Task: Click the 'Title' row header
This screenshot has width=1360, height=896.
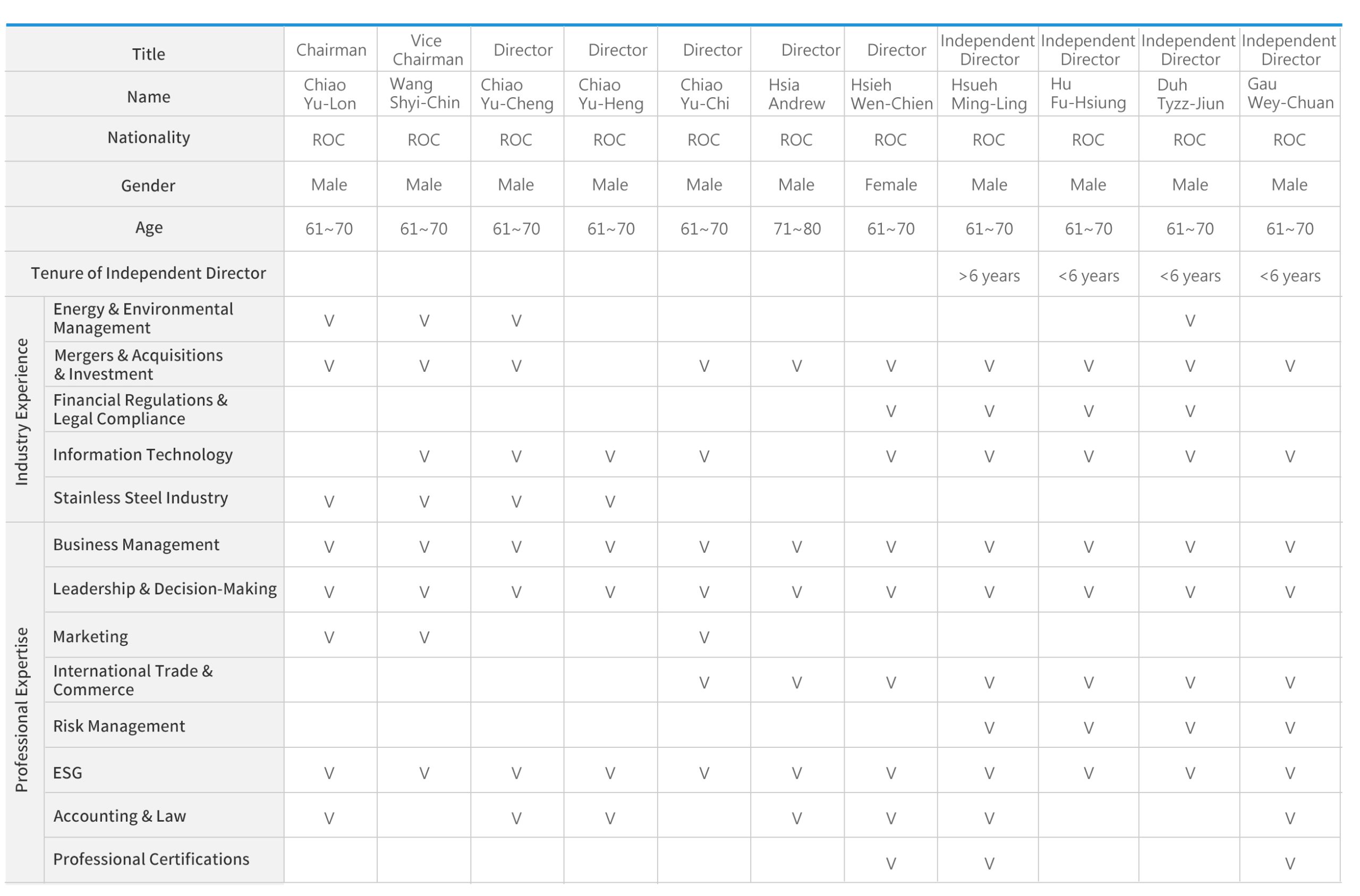Action: pos(149,54)
